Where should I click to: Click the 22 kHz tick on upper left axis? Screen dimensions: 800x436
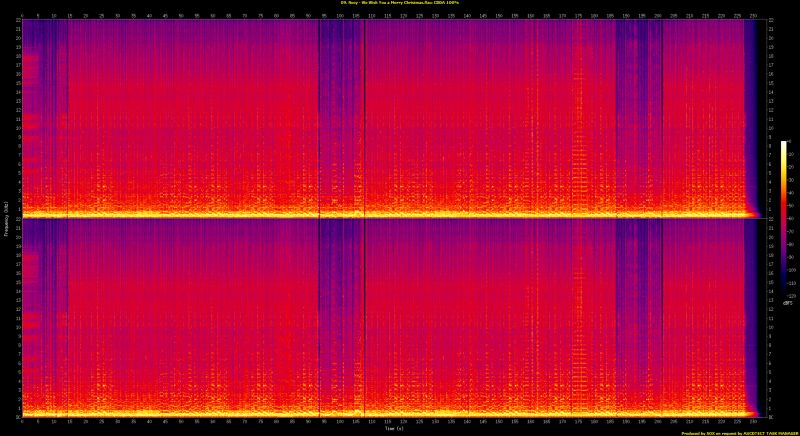17,21
